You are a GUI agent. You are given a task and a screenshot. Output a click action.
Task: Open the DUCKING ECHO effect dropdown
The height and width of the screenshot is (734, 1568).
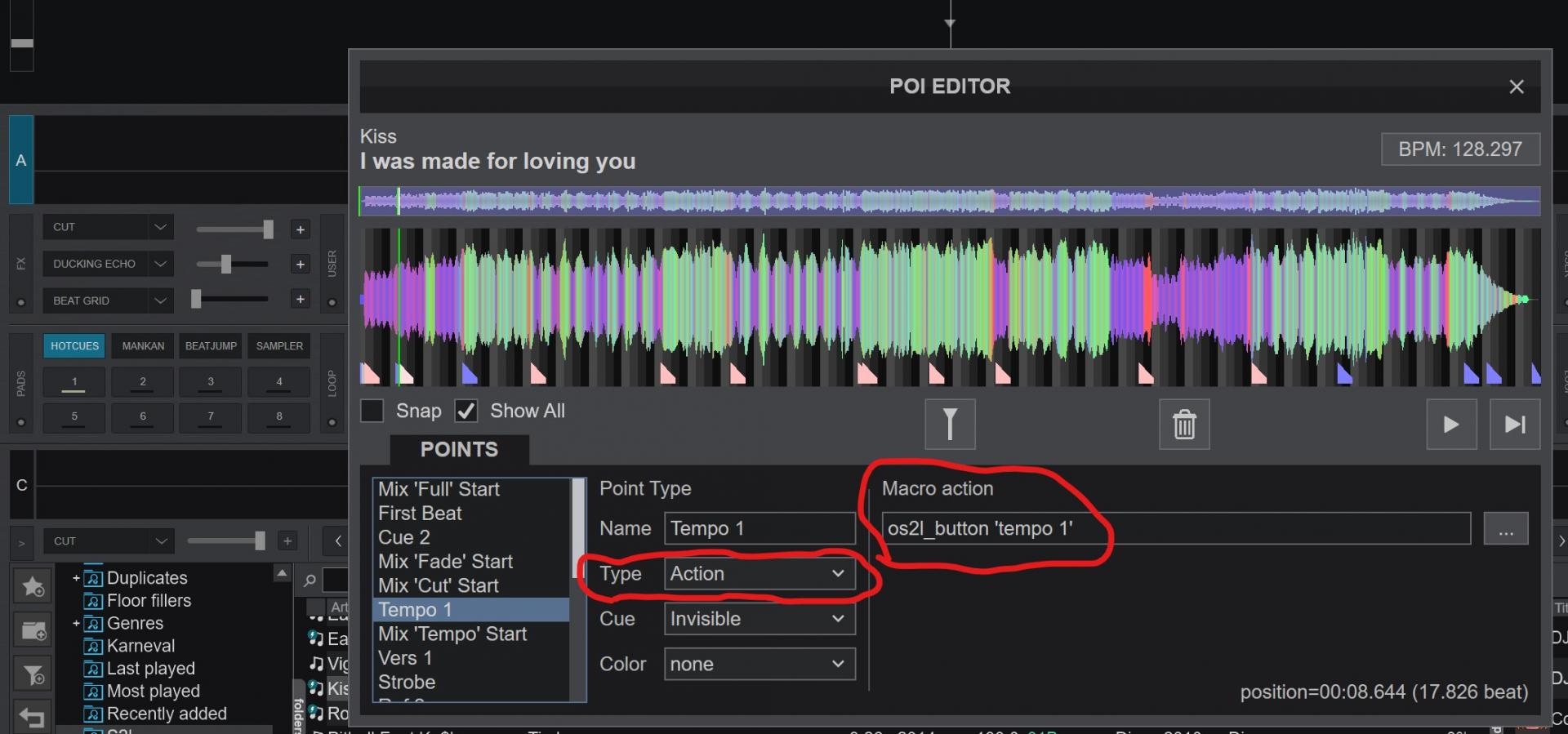pyautogui.click(x=108, y=264)
